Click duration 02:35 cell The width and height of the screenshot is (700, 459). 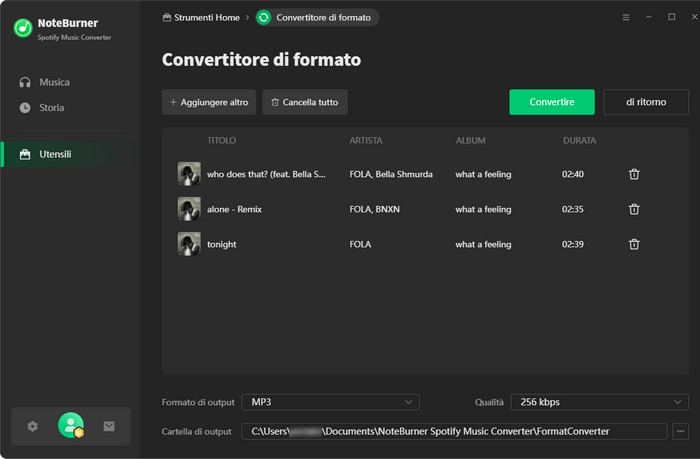tap(573, 209)
